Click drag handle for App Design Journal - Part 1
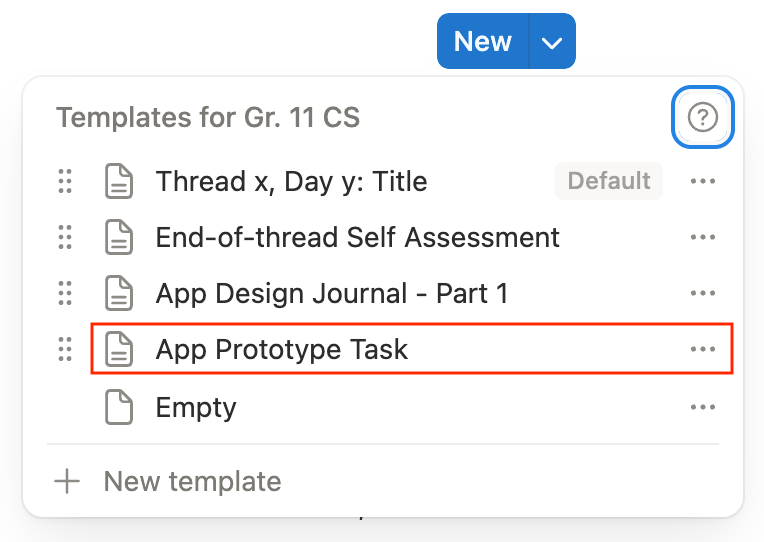The image size is (764, 542). (x=65, y=293)
